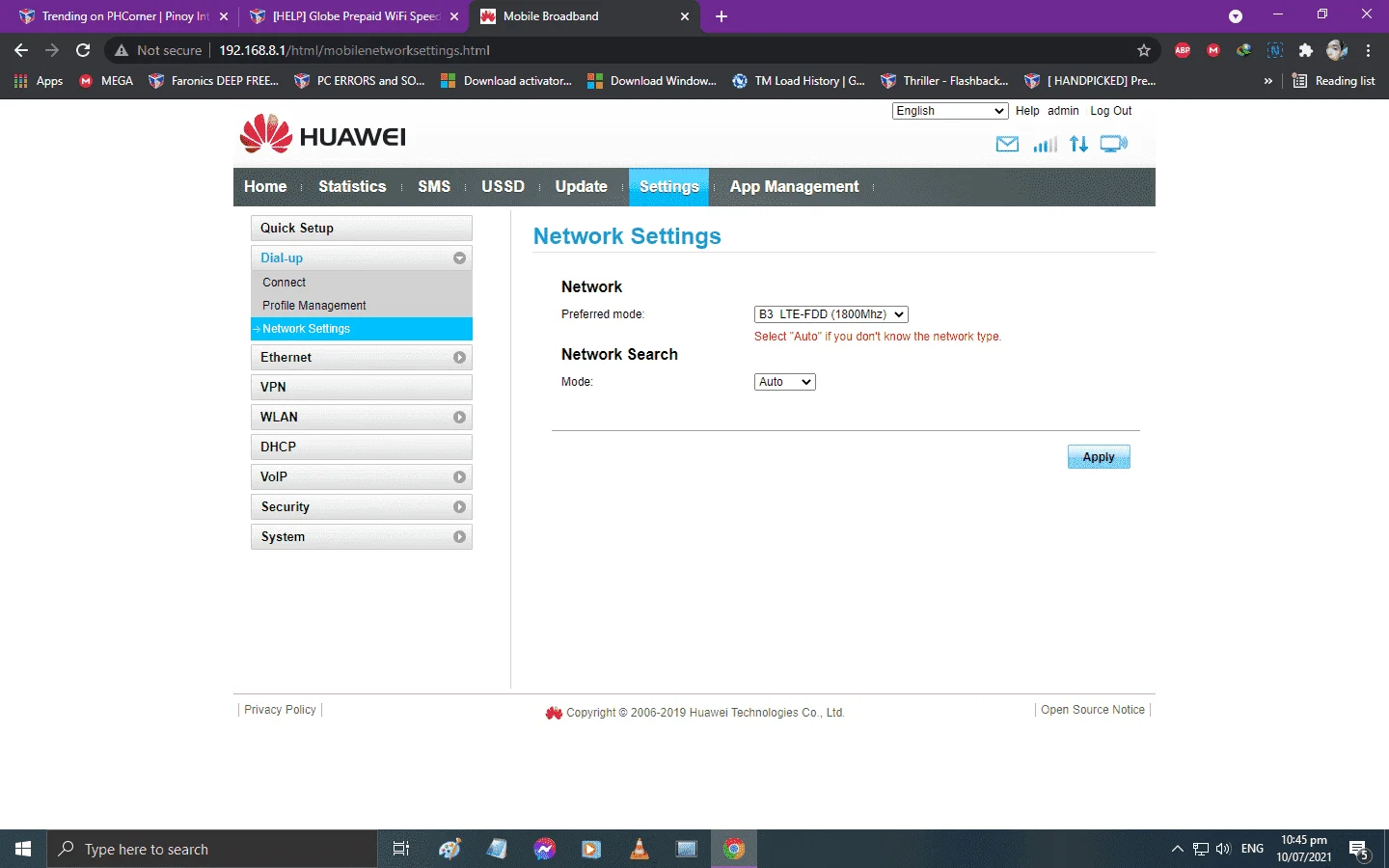Click the Type here to search box
The height and width of the screenshot is (868, 1389).
pos(212,849)
